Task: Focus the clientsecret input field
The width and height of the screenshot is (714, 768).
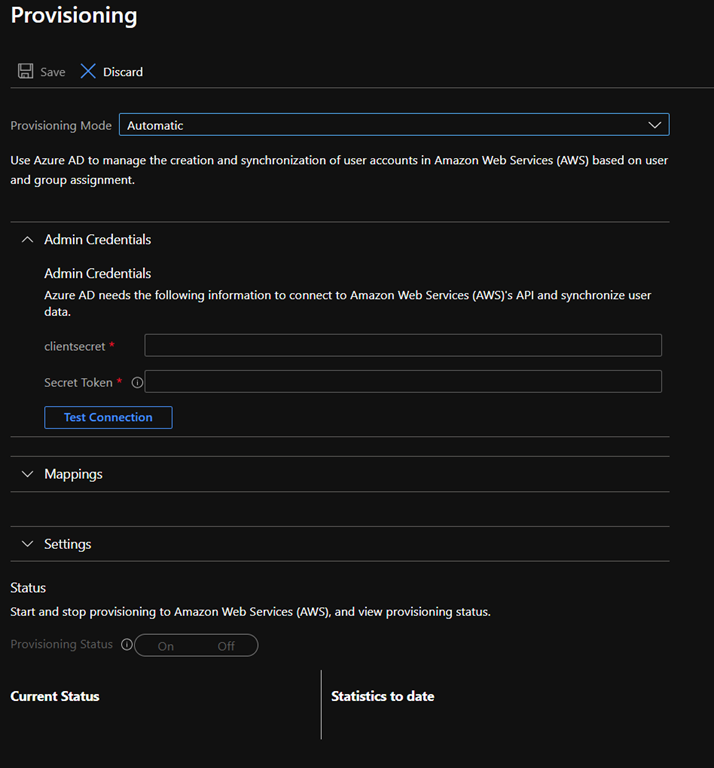Action: point(403,346)
